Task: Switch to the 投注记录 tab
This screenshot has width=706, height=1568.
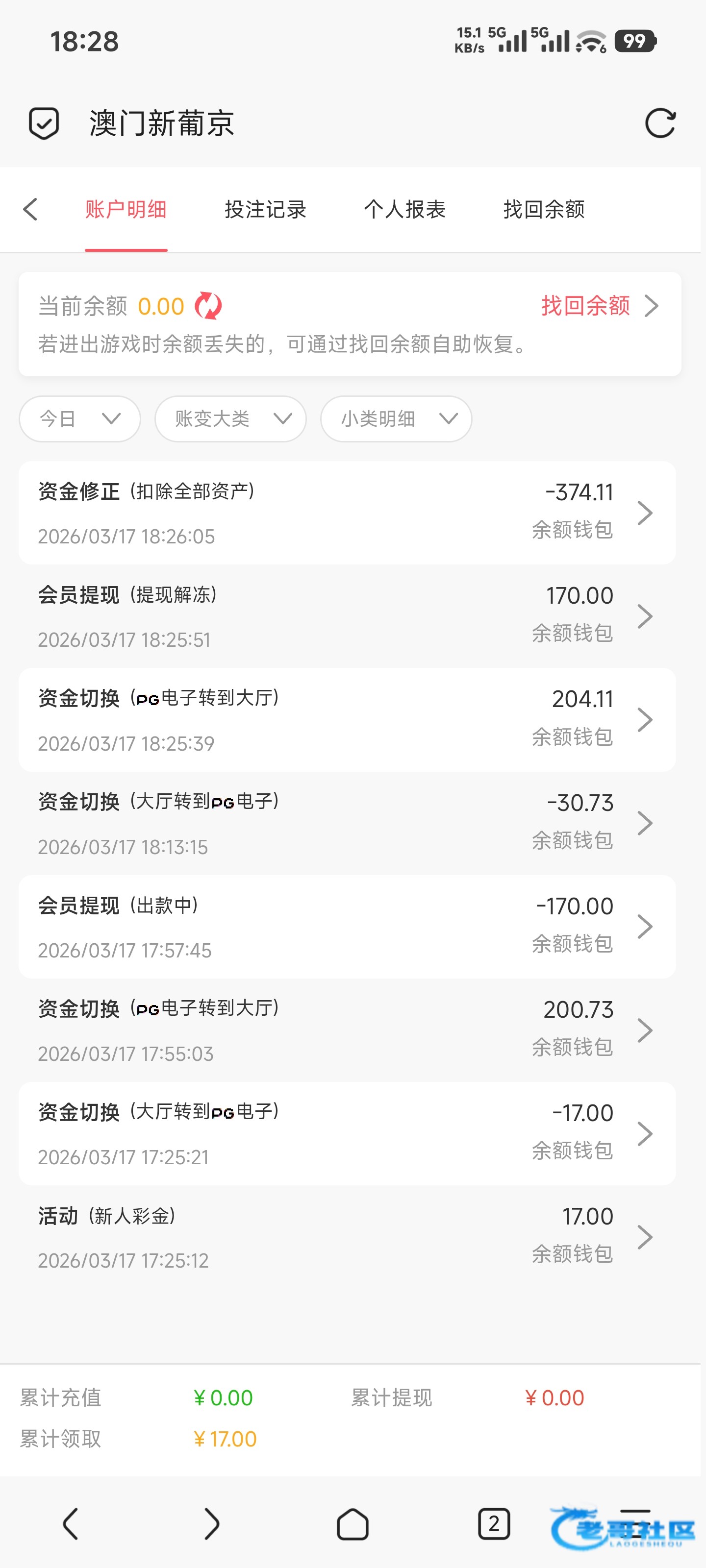Action: [266, 209]
